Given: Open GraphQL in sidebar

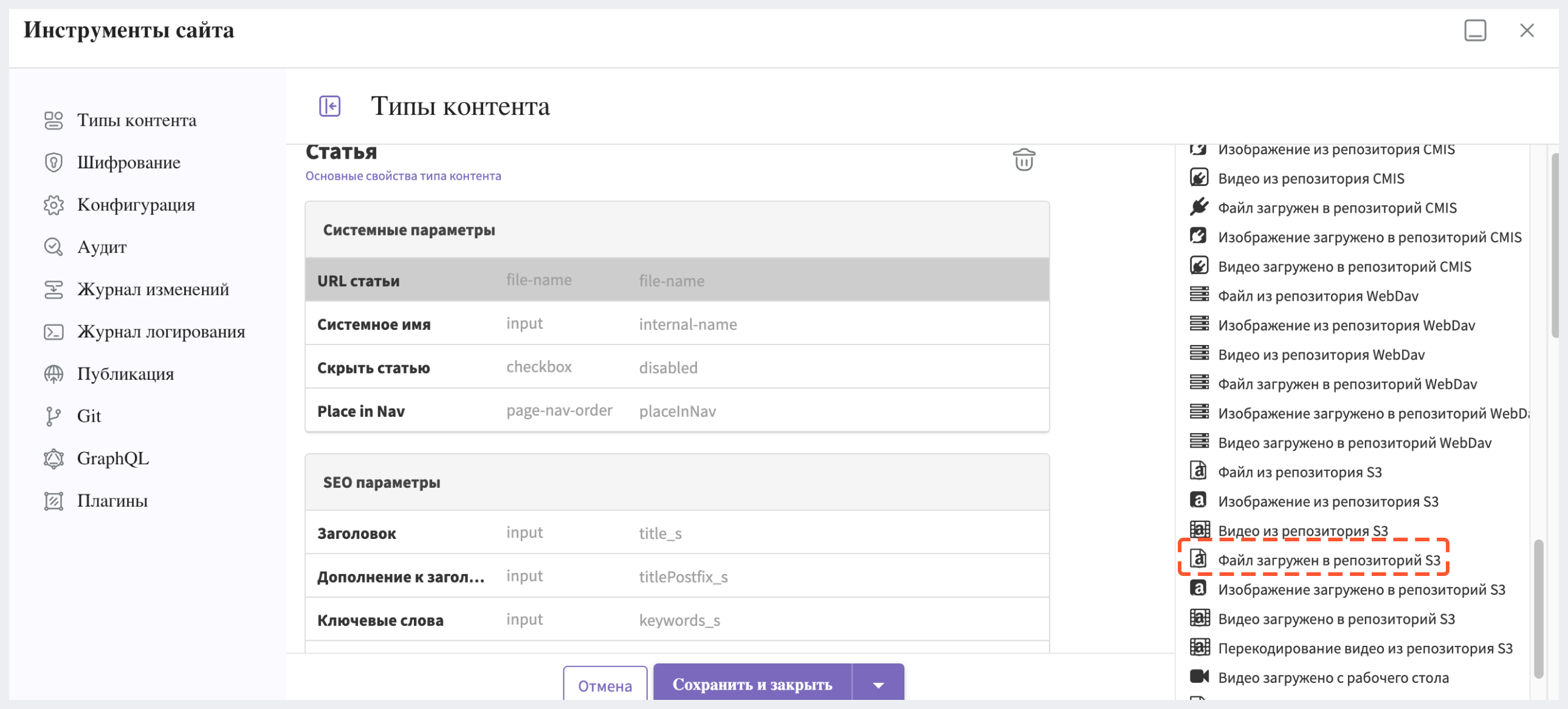Looking at the screenshot, I should click(112, 458).
